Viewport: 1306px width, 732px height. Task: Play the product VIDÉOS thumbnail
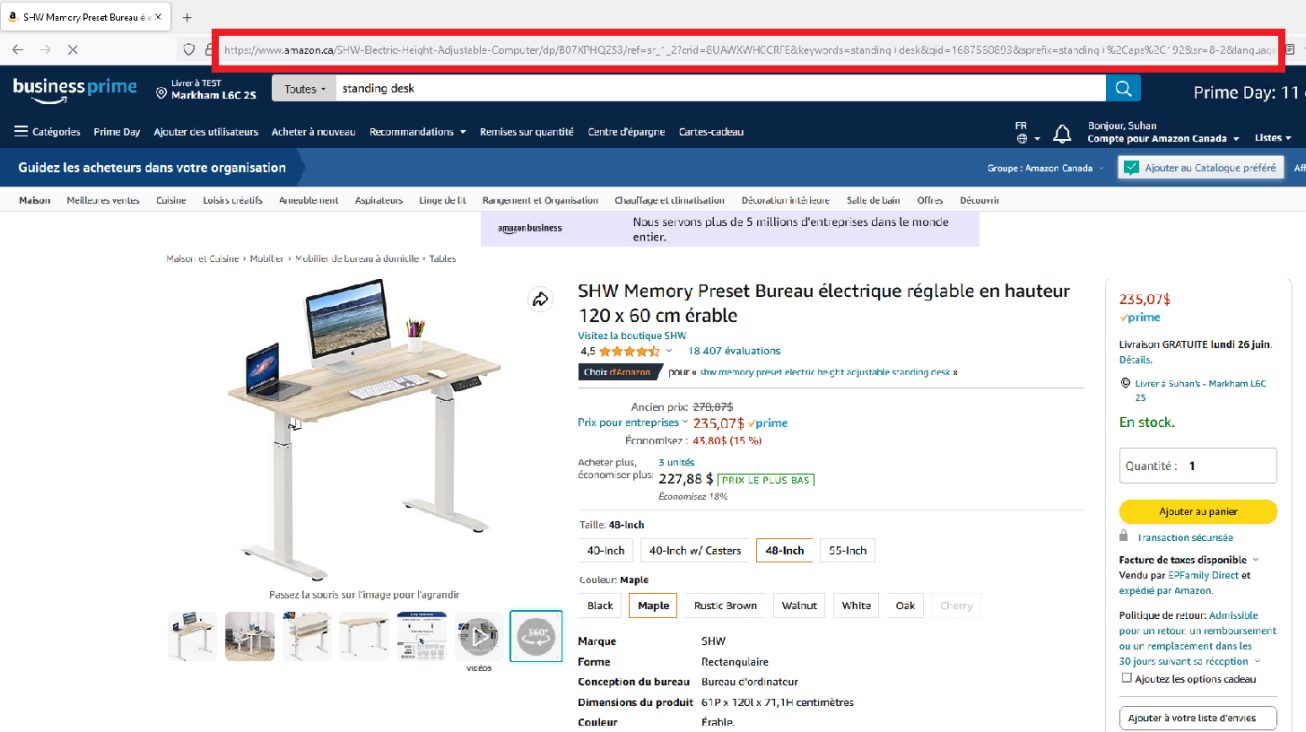coord(479,636)
